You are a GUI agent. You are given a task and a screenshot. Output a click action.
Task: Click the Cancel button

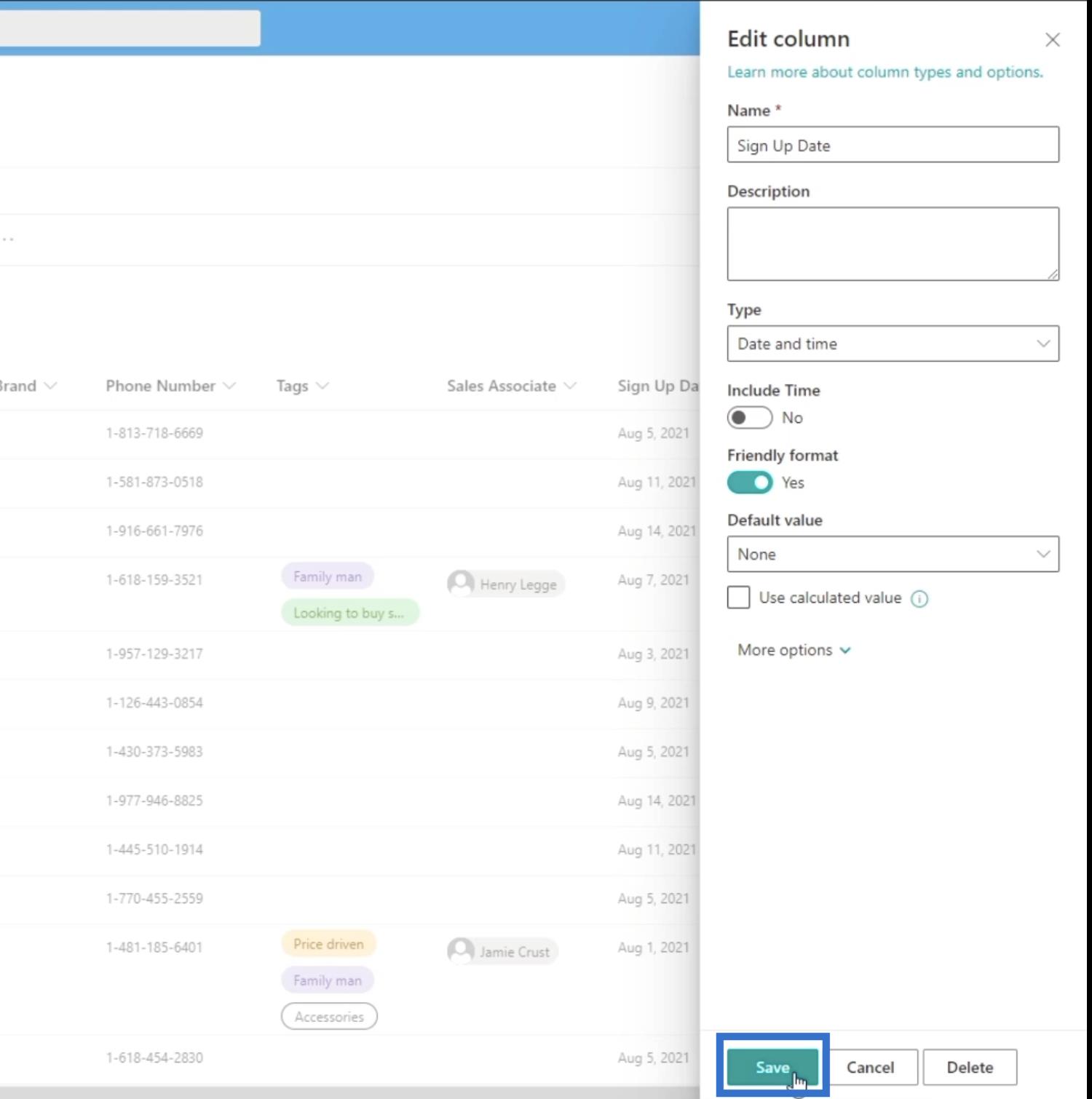coord(870,1067)
